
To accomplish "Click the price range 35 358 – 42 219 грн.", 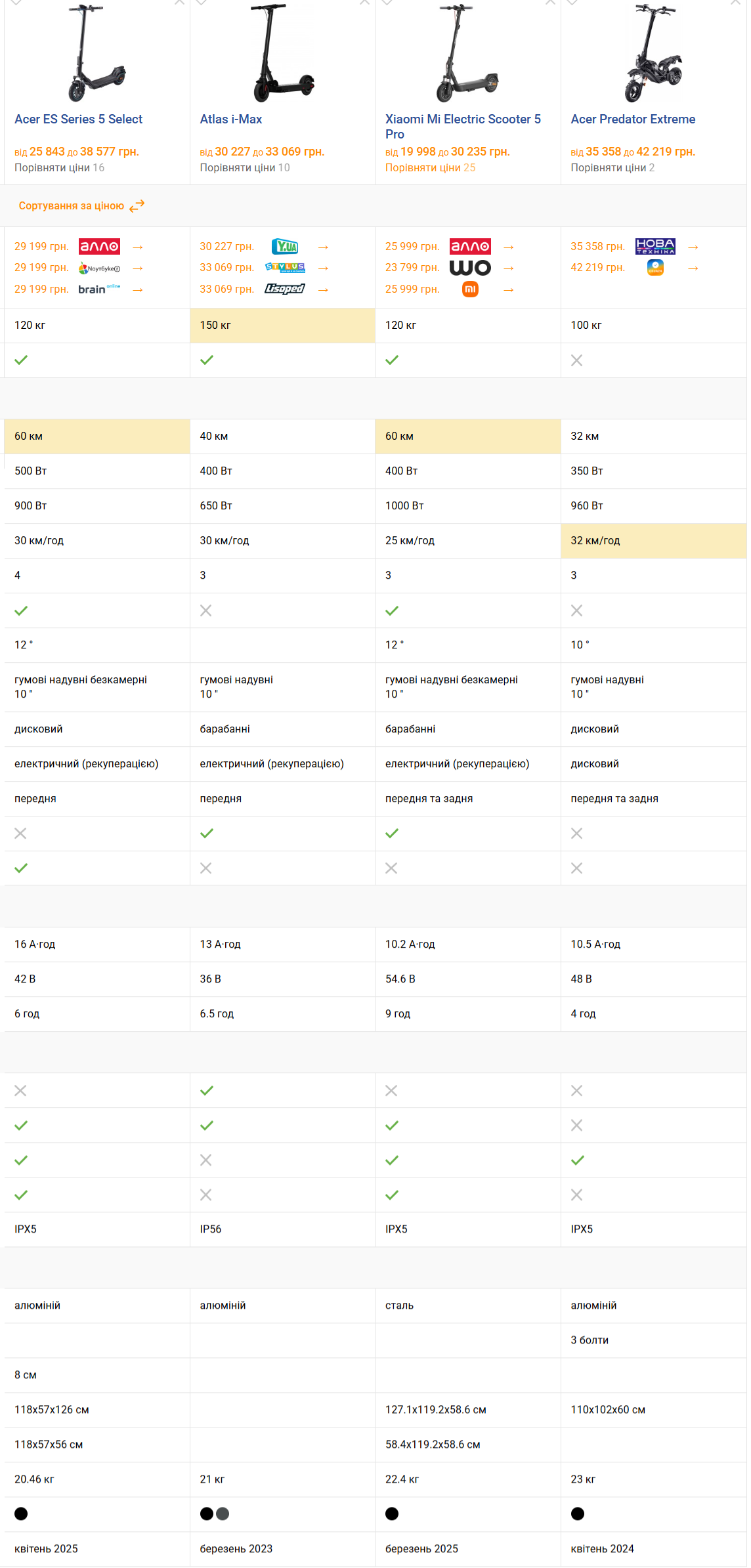I will pos(633,152).
